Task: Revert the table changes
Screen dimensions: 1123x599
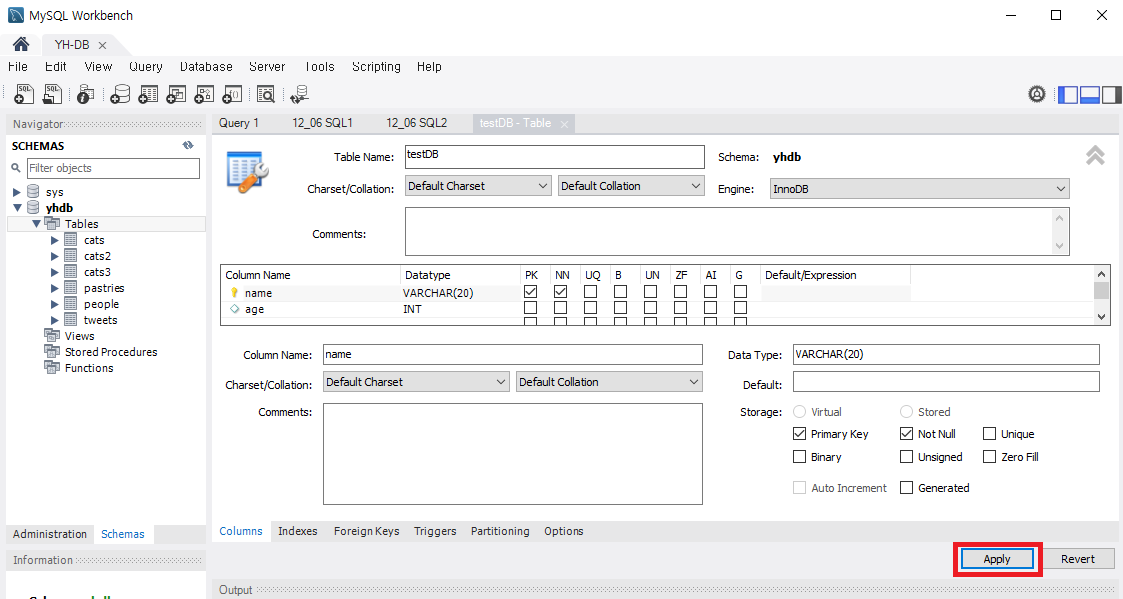Action: point(1078,559)
